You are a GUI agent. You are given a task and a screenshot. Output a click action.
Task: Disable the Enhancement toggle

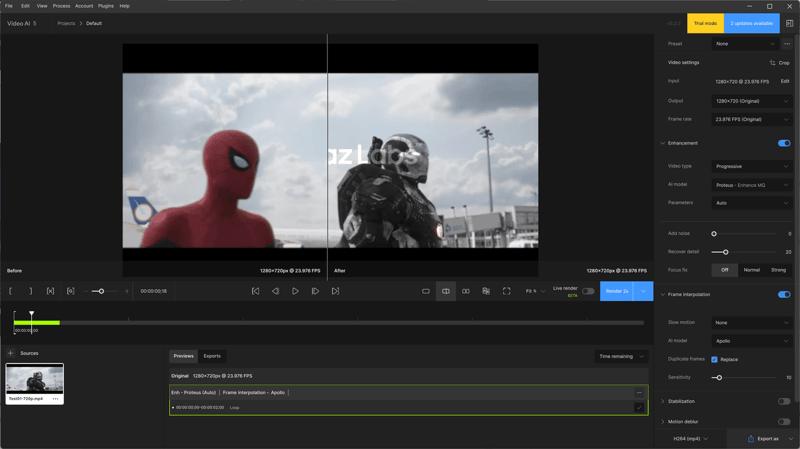click(x=784, y=143)
